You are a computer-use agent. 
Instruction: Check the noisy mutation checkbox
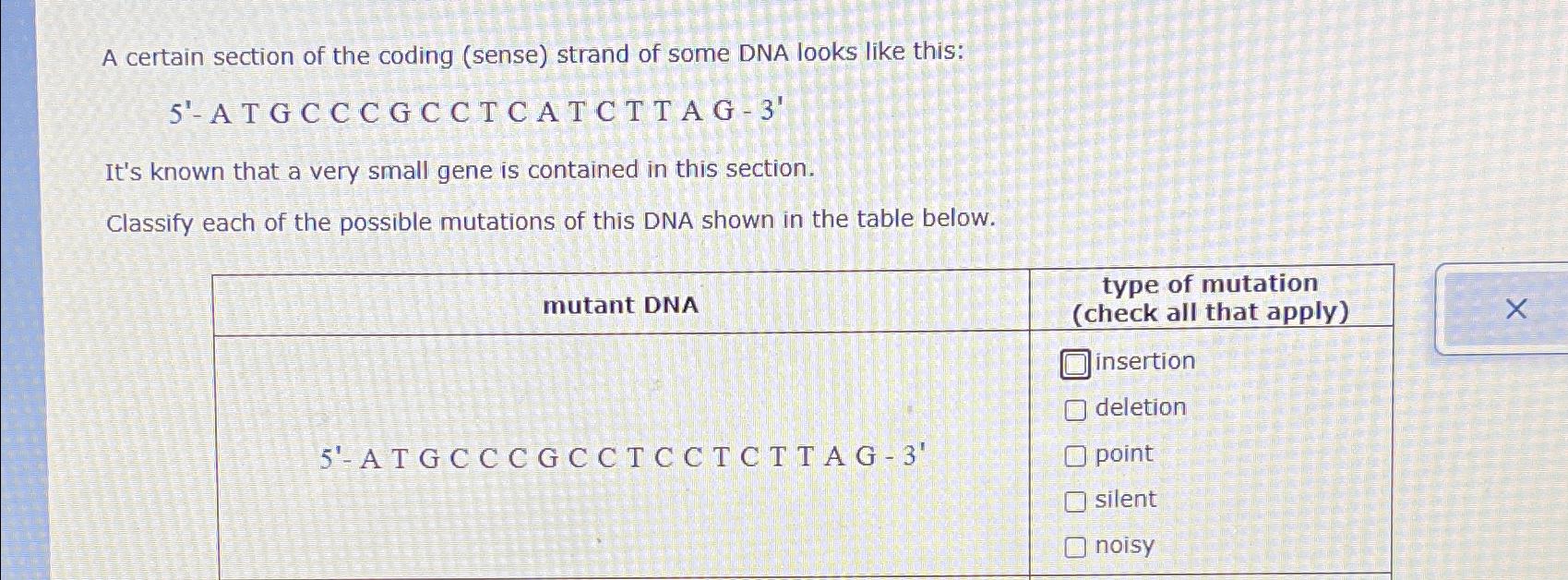(1075, 547)
